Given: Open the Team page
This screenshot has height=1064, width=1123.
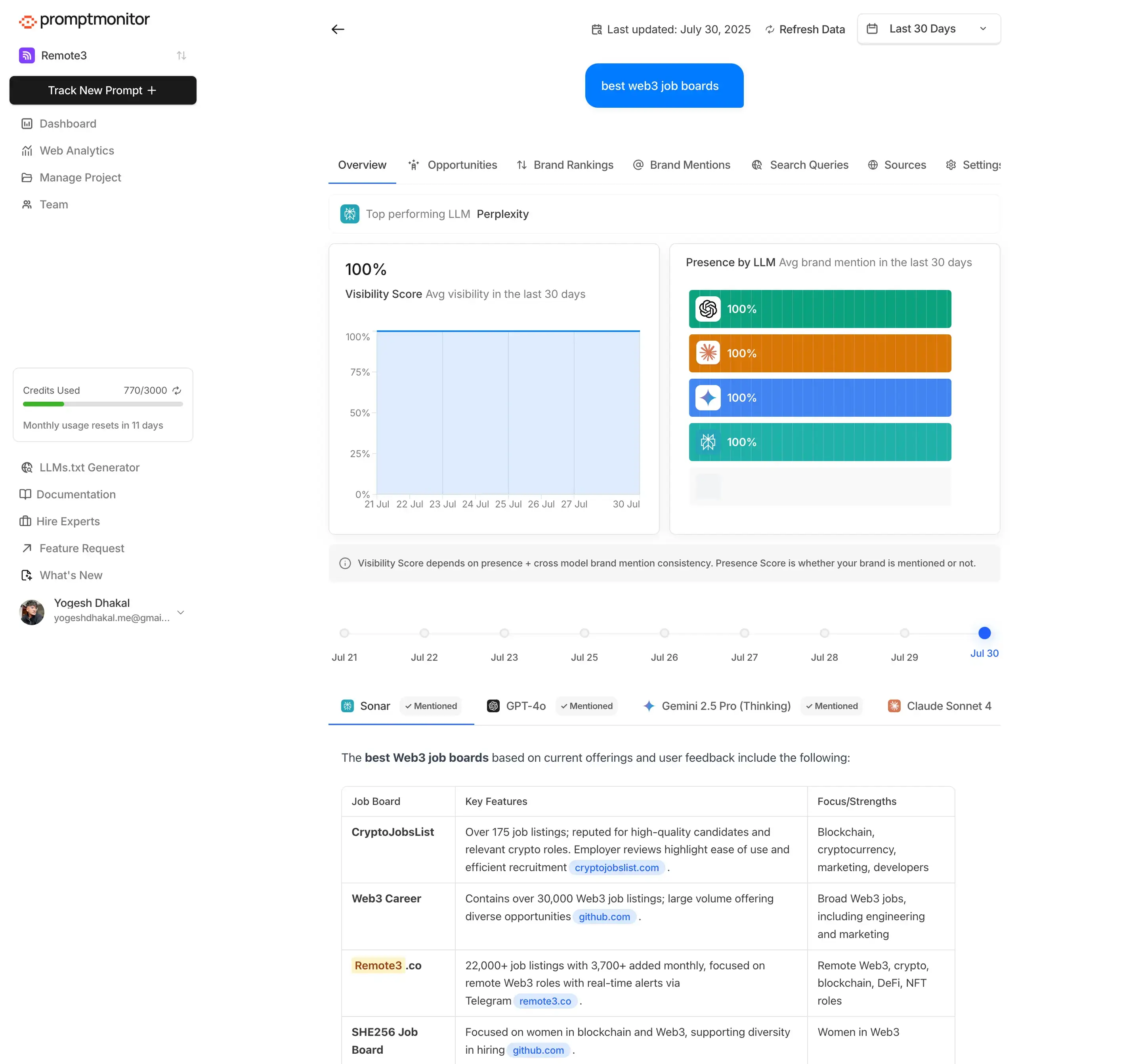Looking at the screenshot, I should pyautogui.click(x=53, y=204).
